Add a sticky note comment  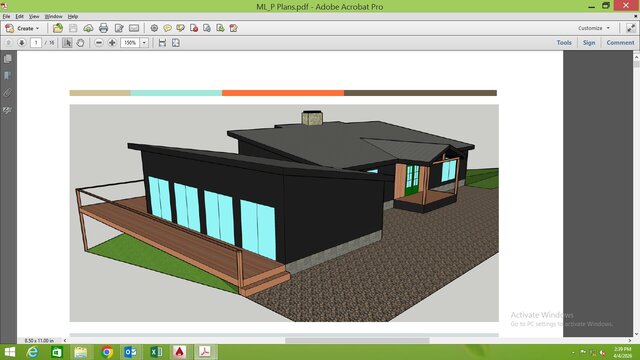(x=167, y=28)
